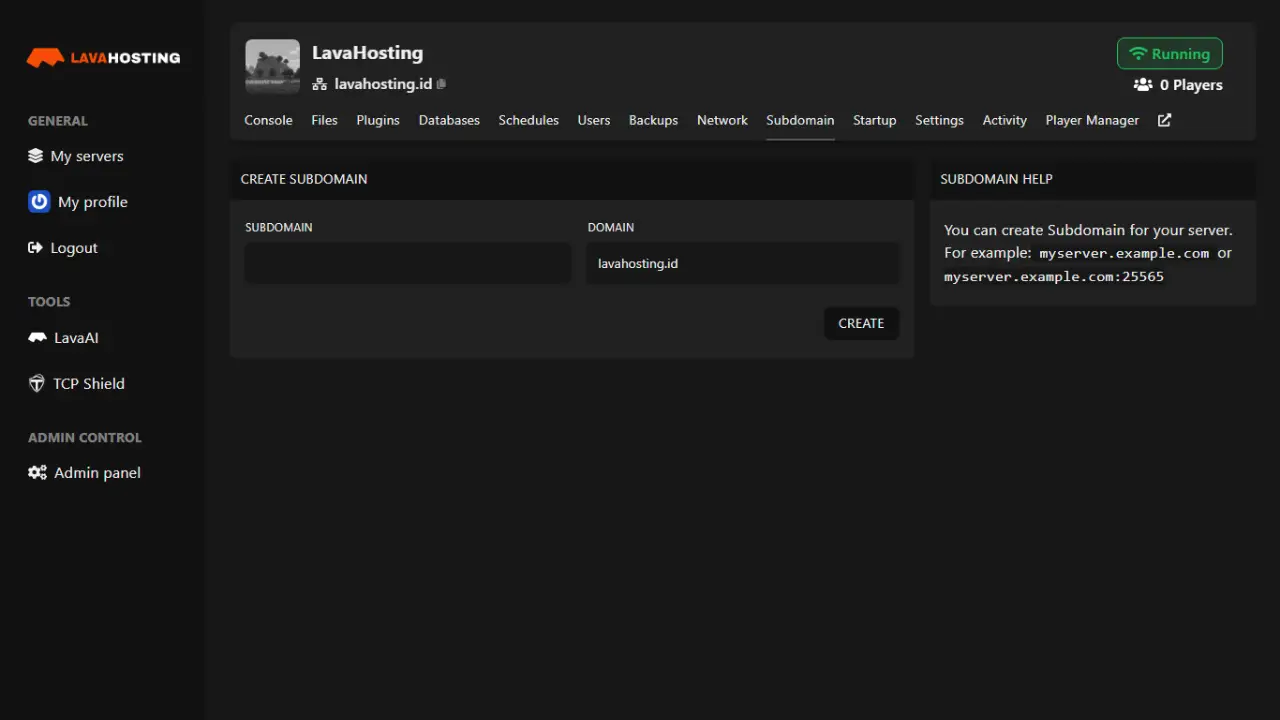Select the TCP Shield tool icon
Screen dimensions: 1280x720
[x=36, y=383]
